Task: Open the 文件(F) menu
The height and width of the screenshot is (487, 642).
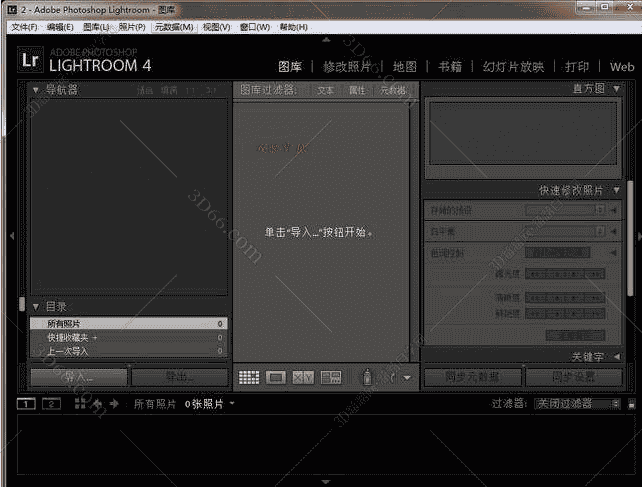Action: [24, 27]
